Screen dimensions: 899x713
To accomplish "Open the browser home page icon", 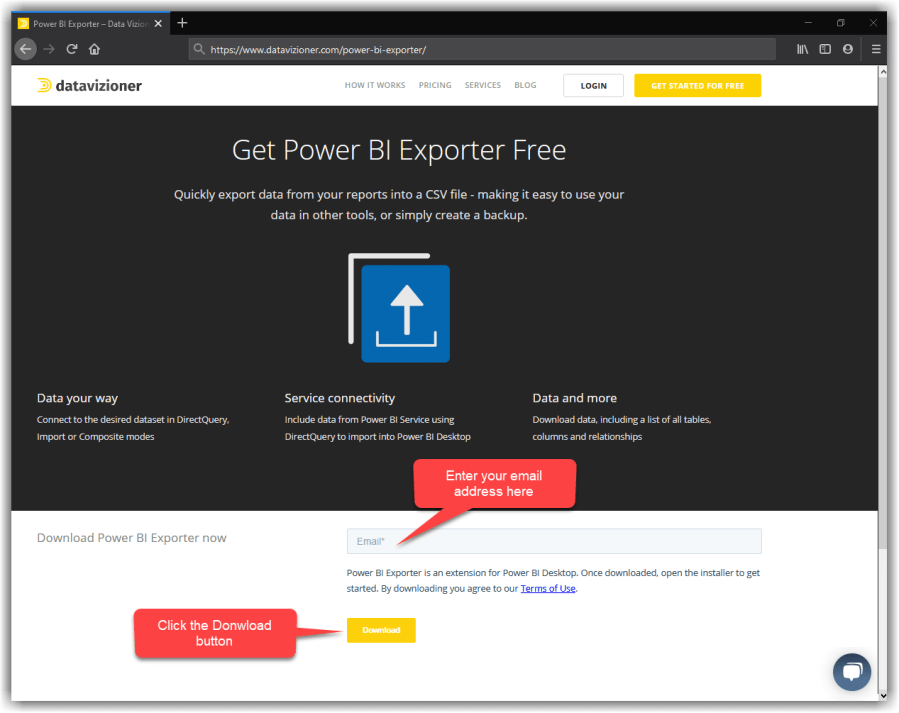I will (x=95, y=49).
